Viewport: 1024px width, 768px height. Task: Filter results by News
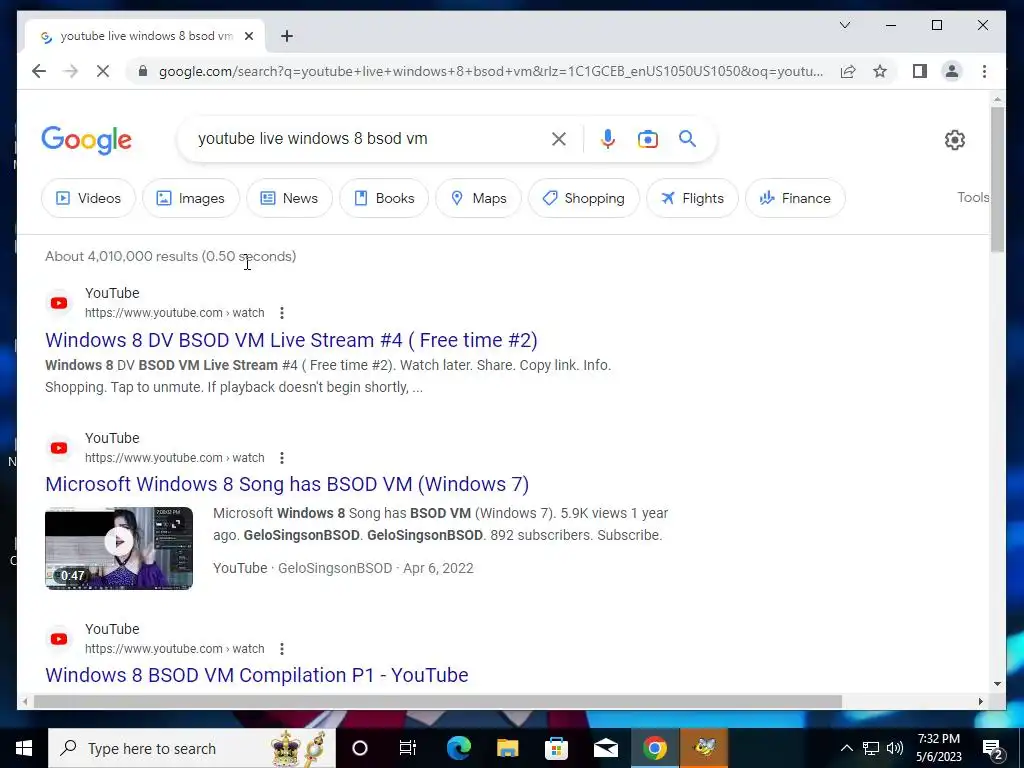[289, 198]
